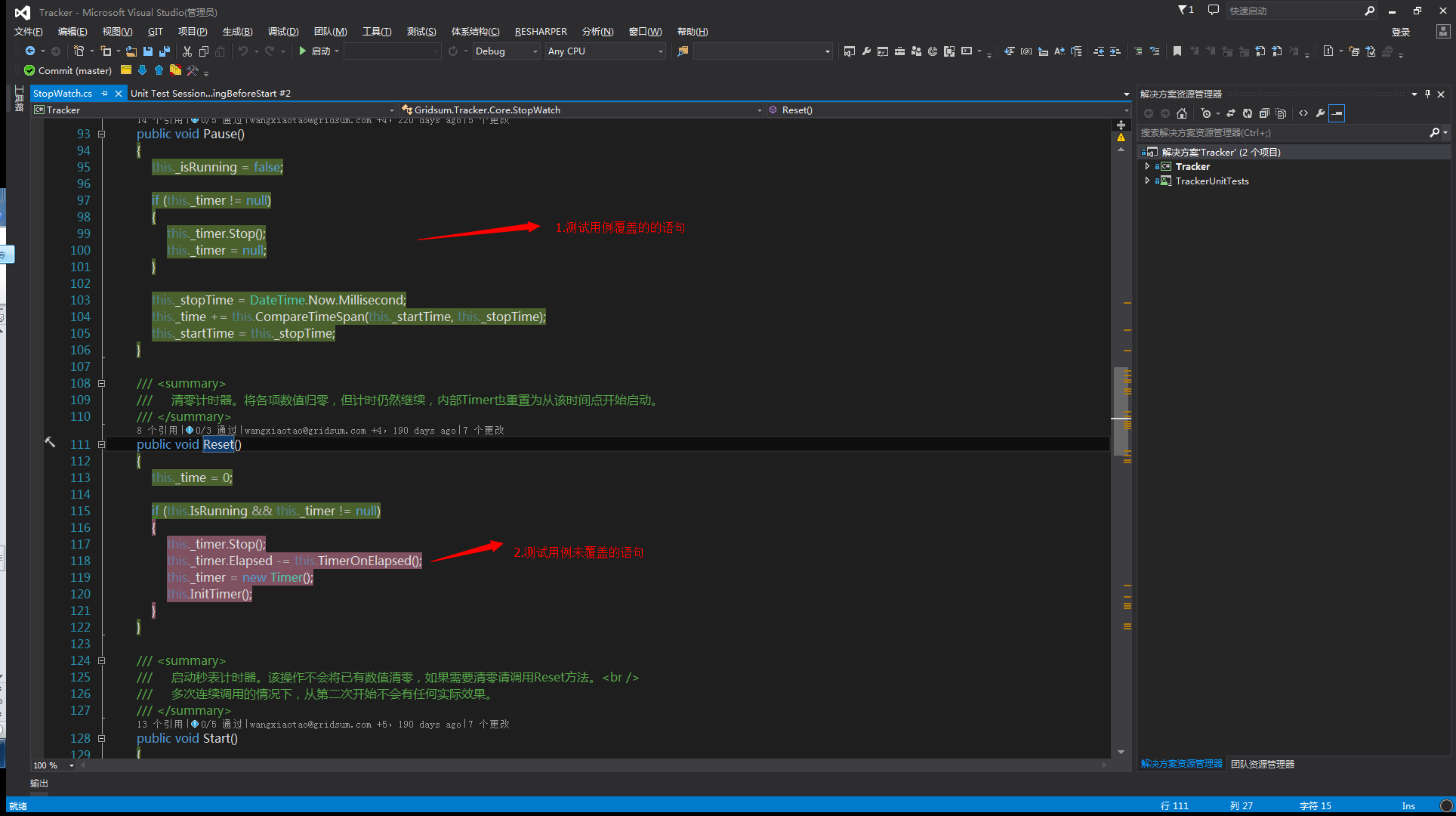Click the toolbox icon in toolbar

tap(899, 51)
